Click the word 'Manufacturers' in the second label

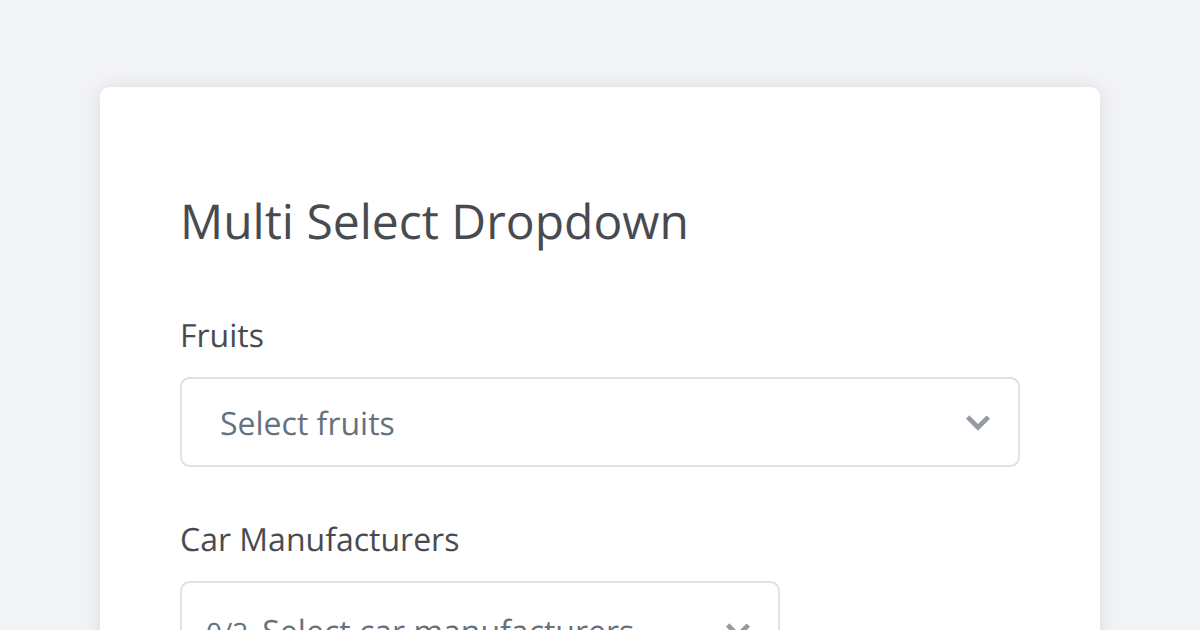tap(349, 540)
